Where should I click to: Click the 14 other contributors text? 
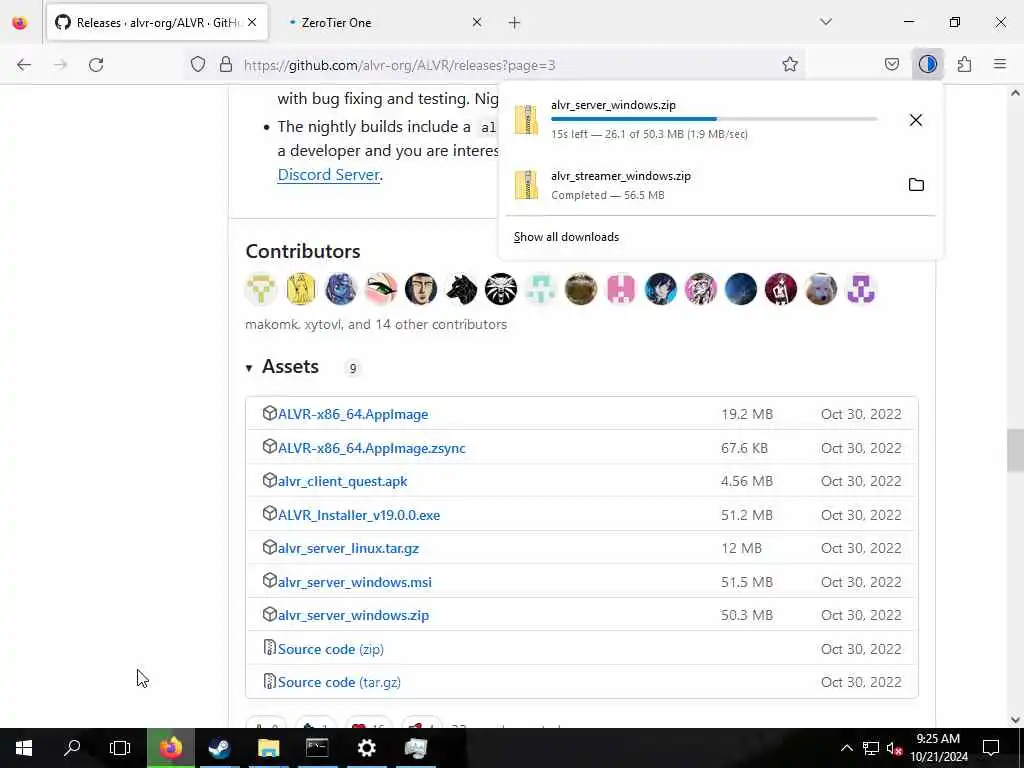[440, 325]
